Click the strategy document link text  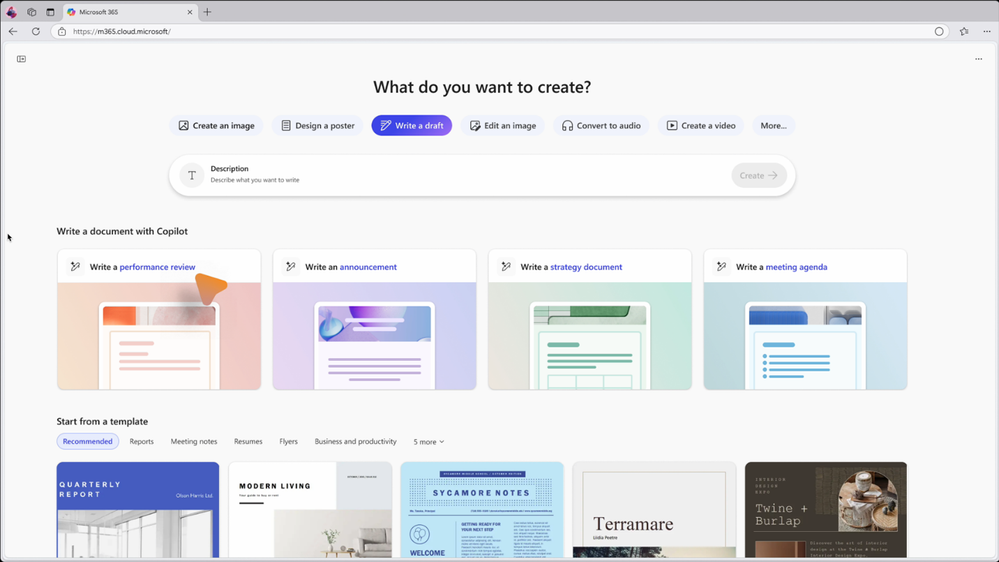(x=586, y=267)
